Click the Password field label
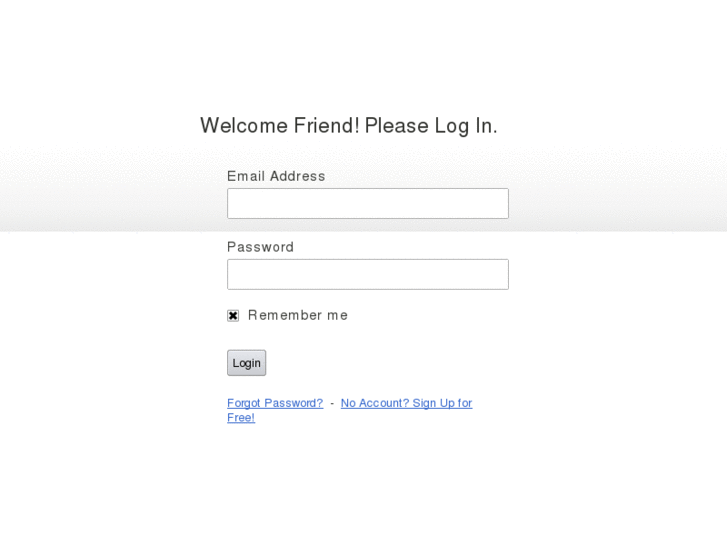This screenshot has width=727, height=545. (x=260, y=247)
